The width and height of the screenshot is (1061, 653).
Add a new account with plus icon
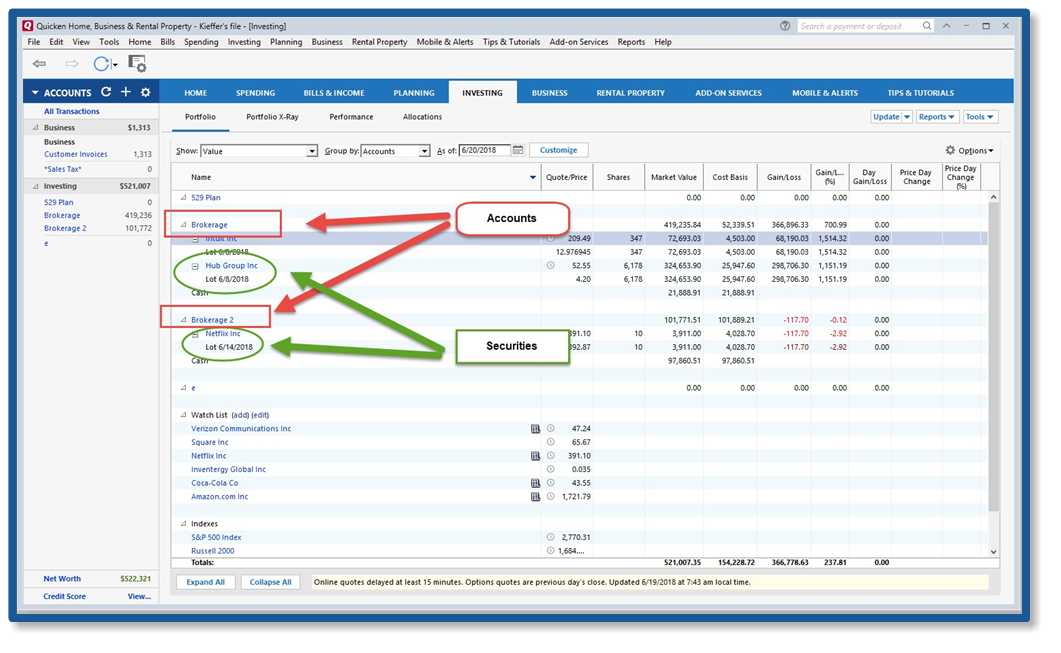click(126, 92)
